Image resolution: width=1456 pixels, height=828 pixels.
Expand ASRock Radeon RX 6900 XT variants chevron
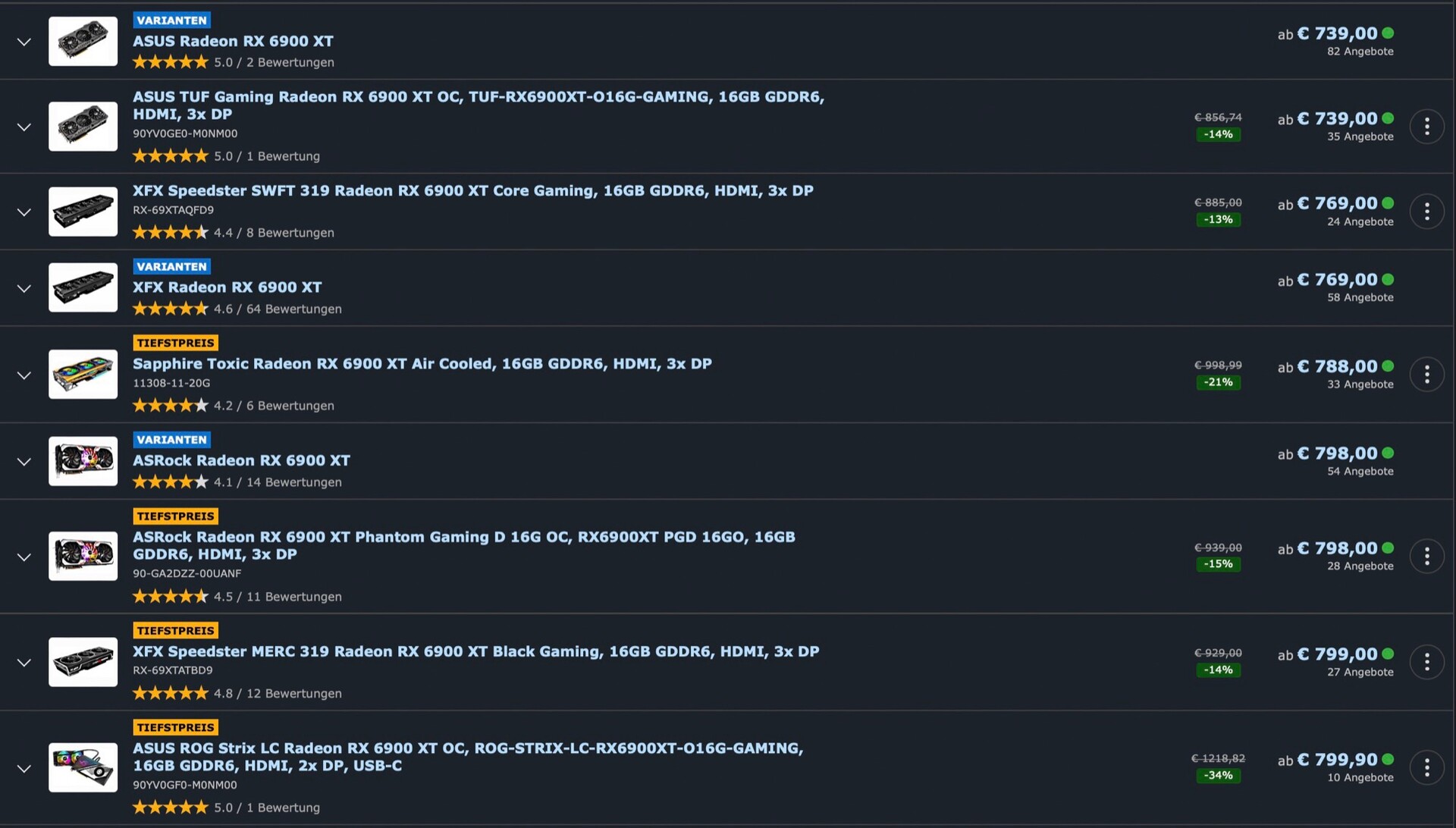(24, 462)
